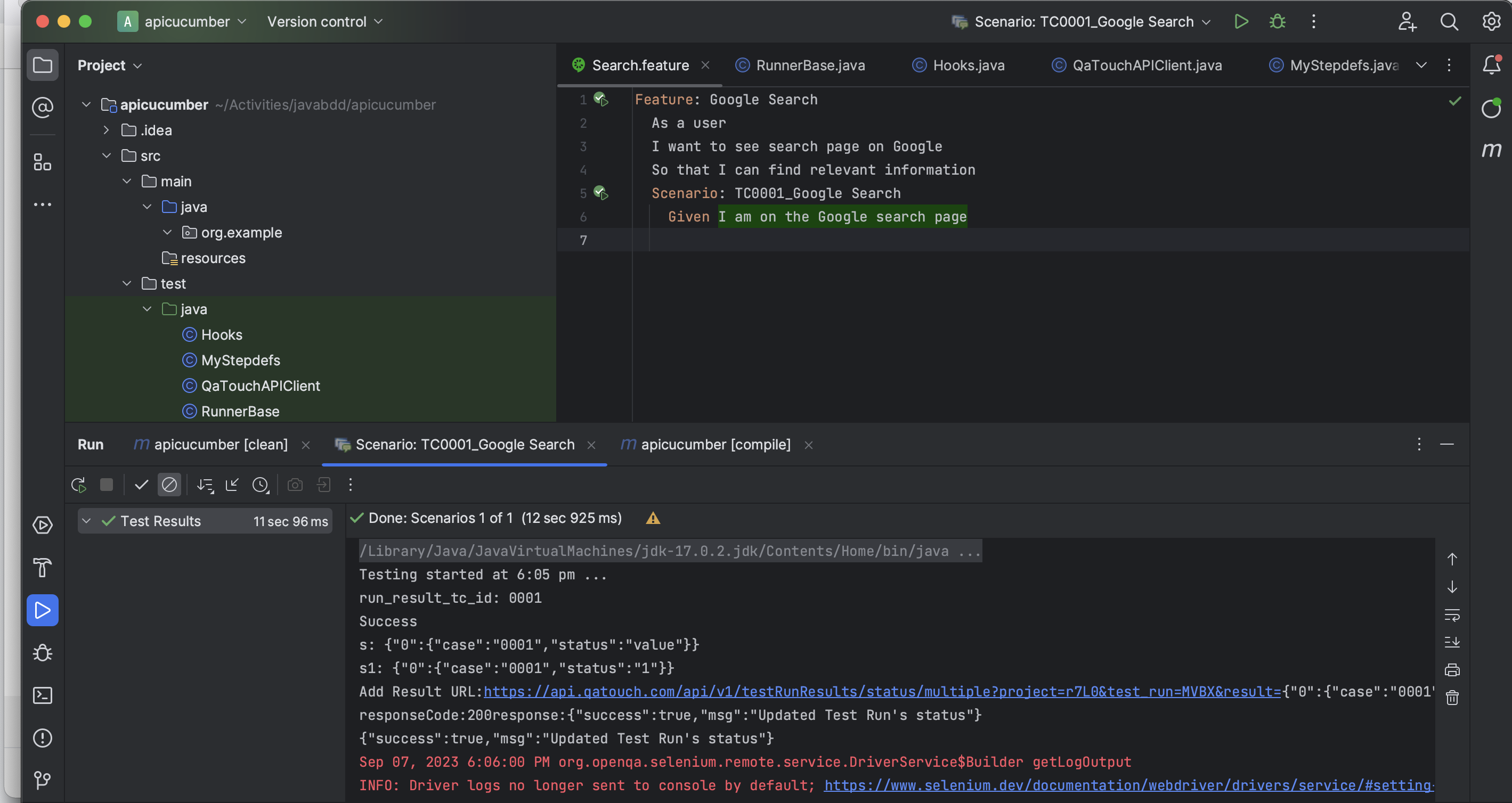This screenshot has width=1512, height=803.
Task: Close Scenario: TC0001_Google Search run tab
Action: point(592,445)
